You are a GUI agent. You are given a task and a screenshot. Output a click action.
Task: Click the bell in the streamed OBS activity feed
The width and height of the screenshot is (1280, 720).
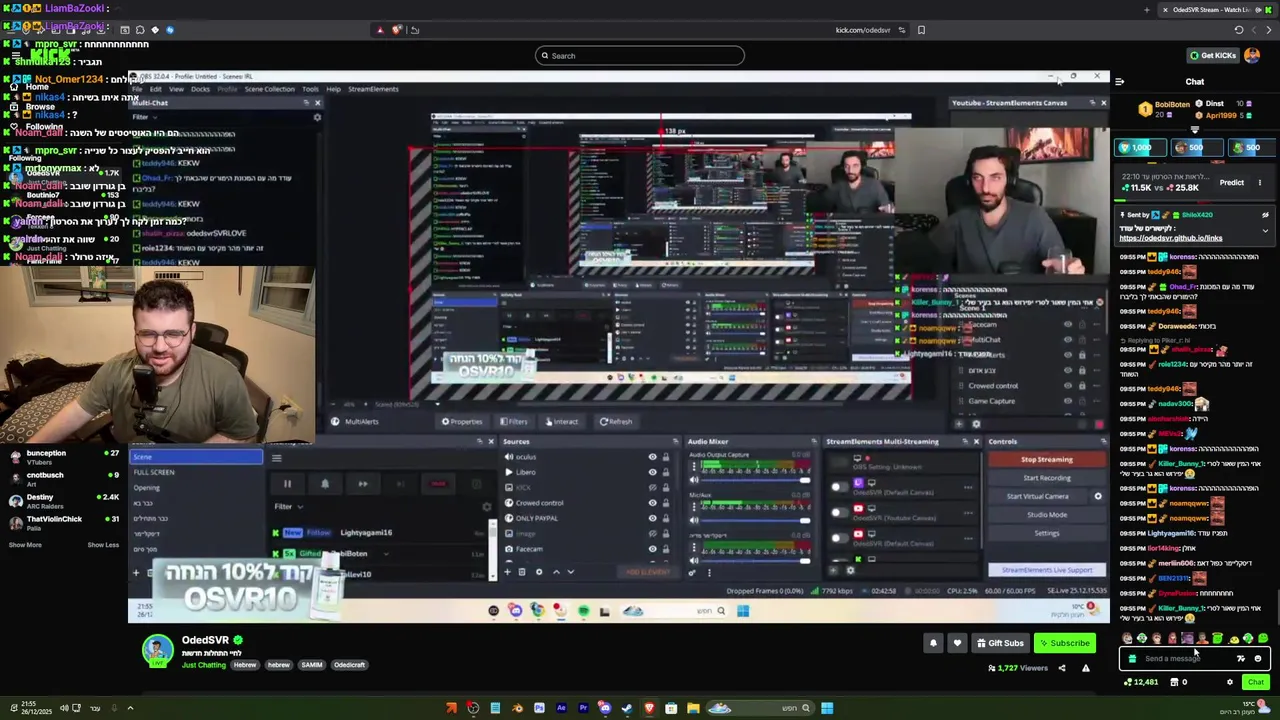[325, 484]
